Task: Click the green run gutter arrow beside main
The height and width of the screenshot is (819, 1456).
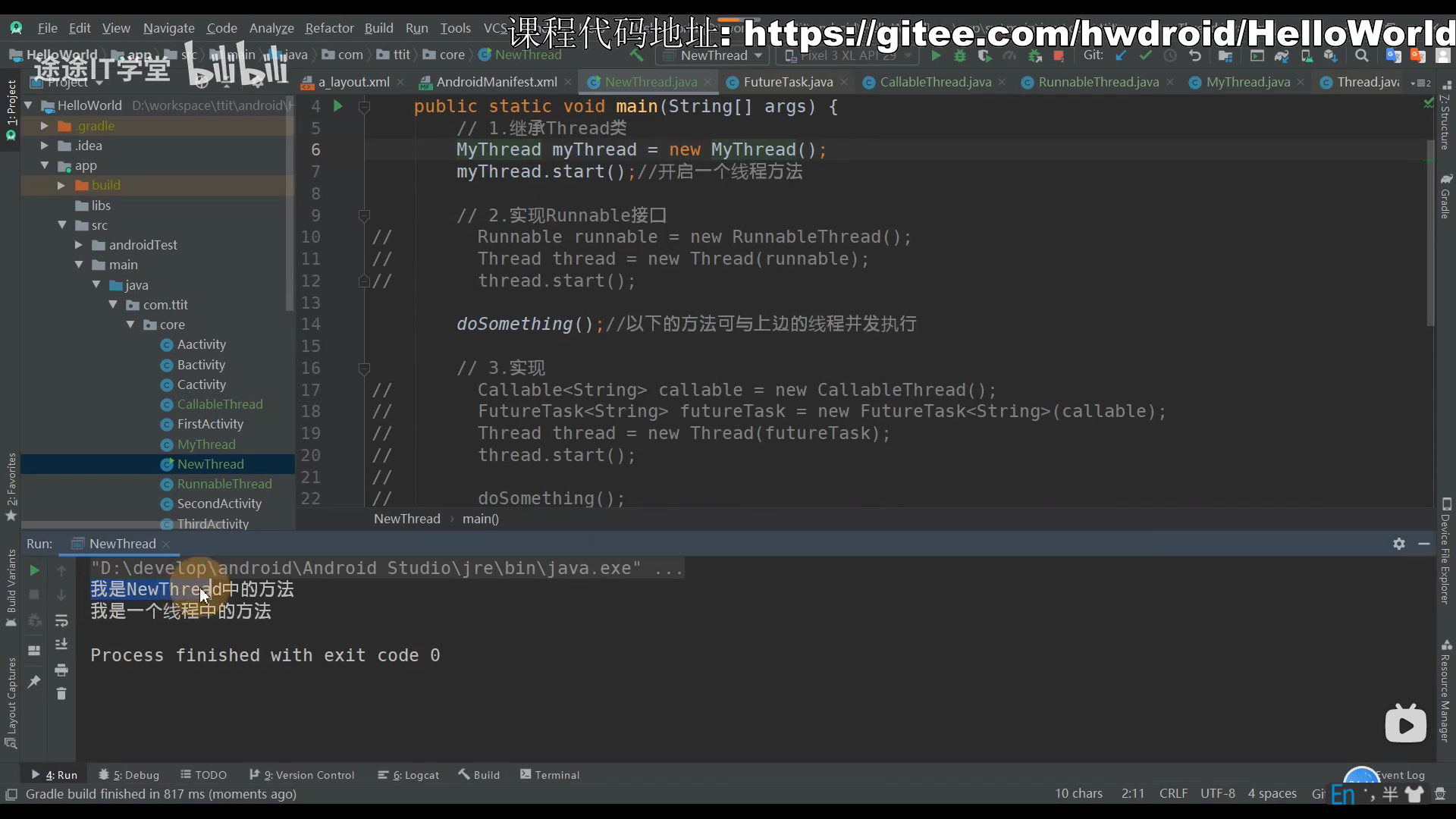Action: click(338, 106)
